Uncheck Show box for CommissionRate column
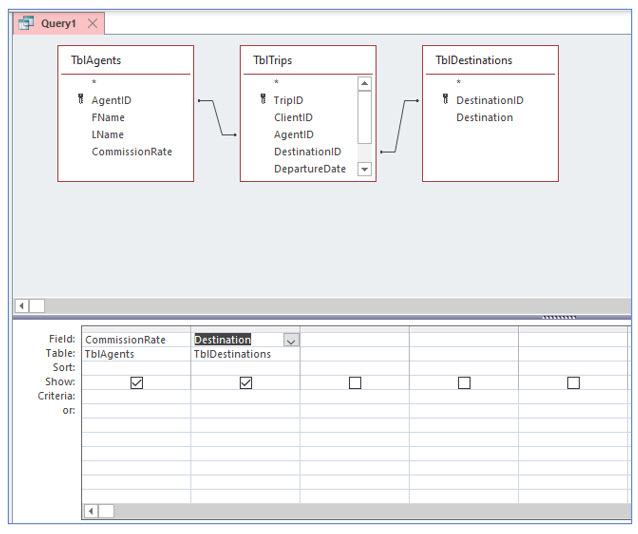This screenshot has width=638, height=534. click(x=137, y=383)
